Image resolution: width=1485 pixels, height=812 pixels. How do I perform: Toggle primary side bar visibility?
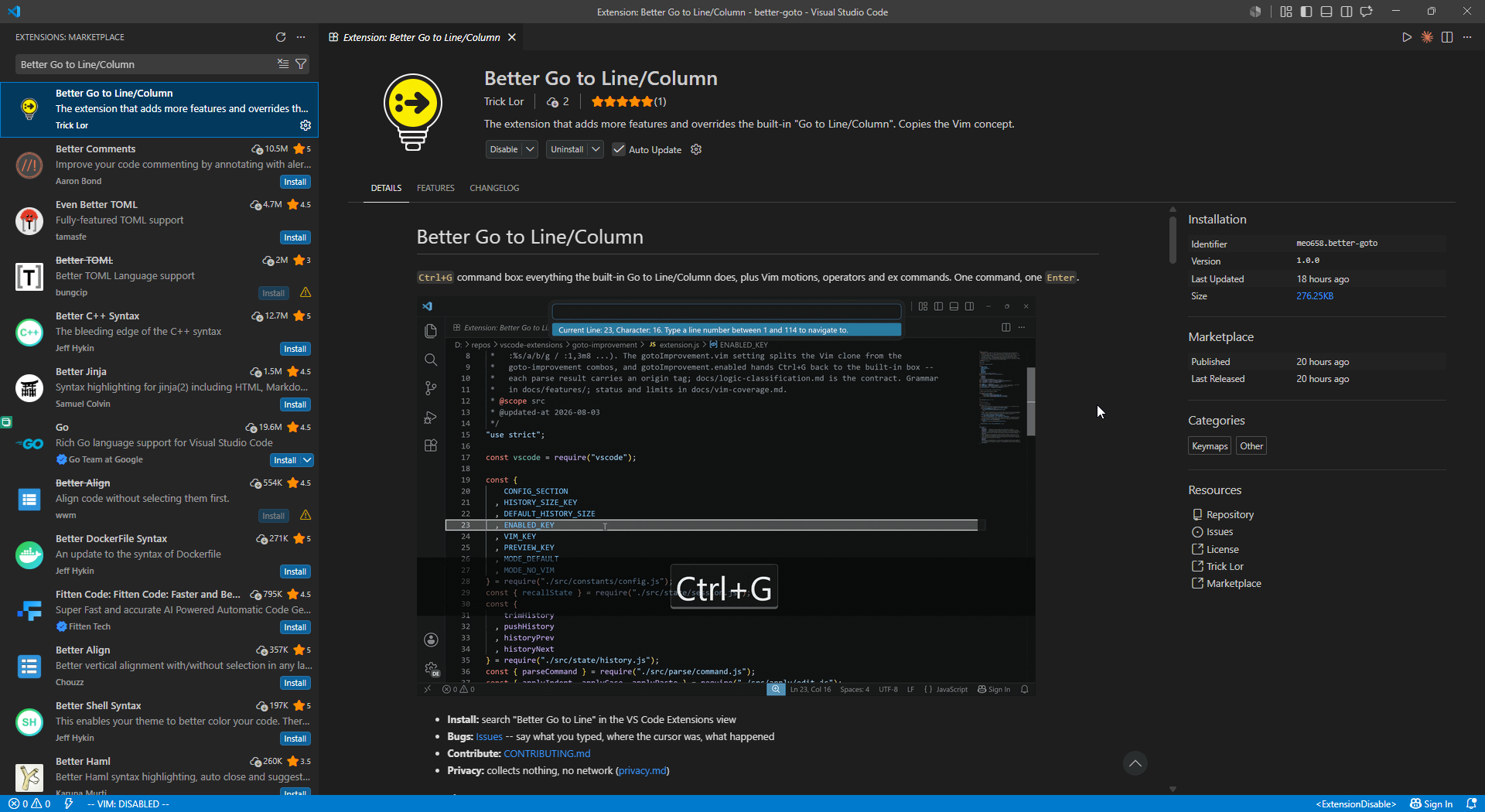tap(1306, 12)
